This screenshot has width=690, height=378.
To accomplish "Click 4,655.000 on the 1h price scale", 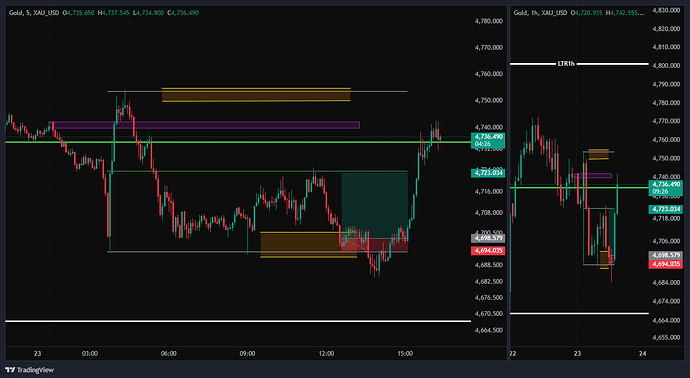I will point(666,338).
